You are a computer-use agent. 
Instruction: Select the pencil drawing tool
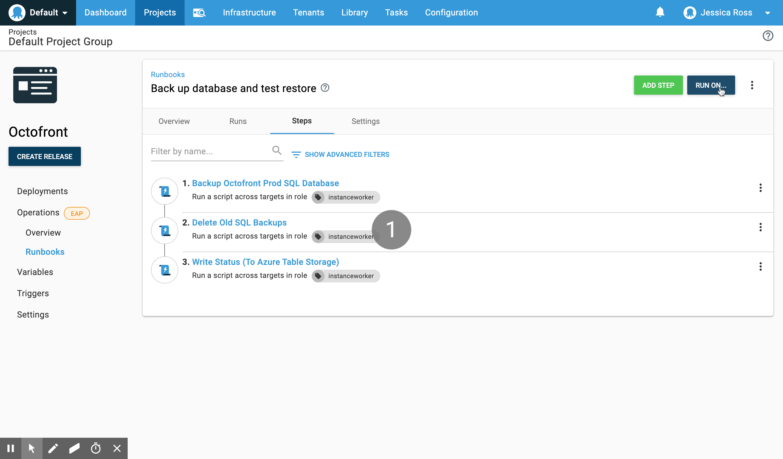pos(53,449)
